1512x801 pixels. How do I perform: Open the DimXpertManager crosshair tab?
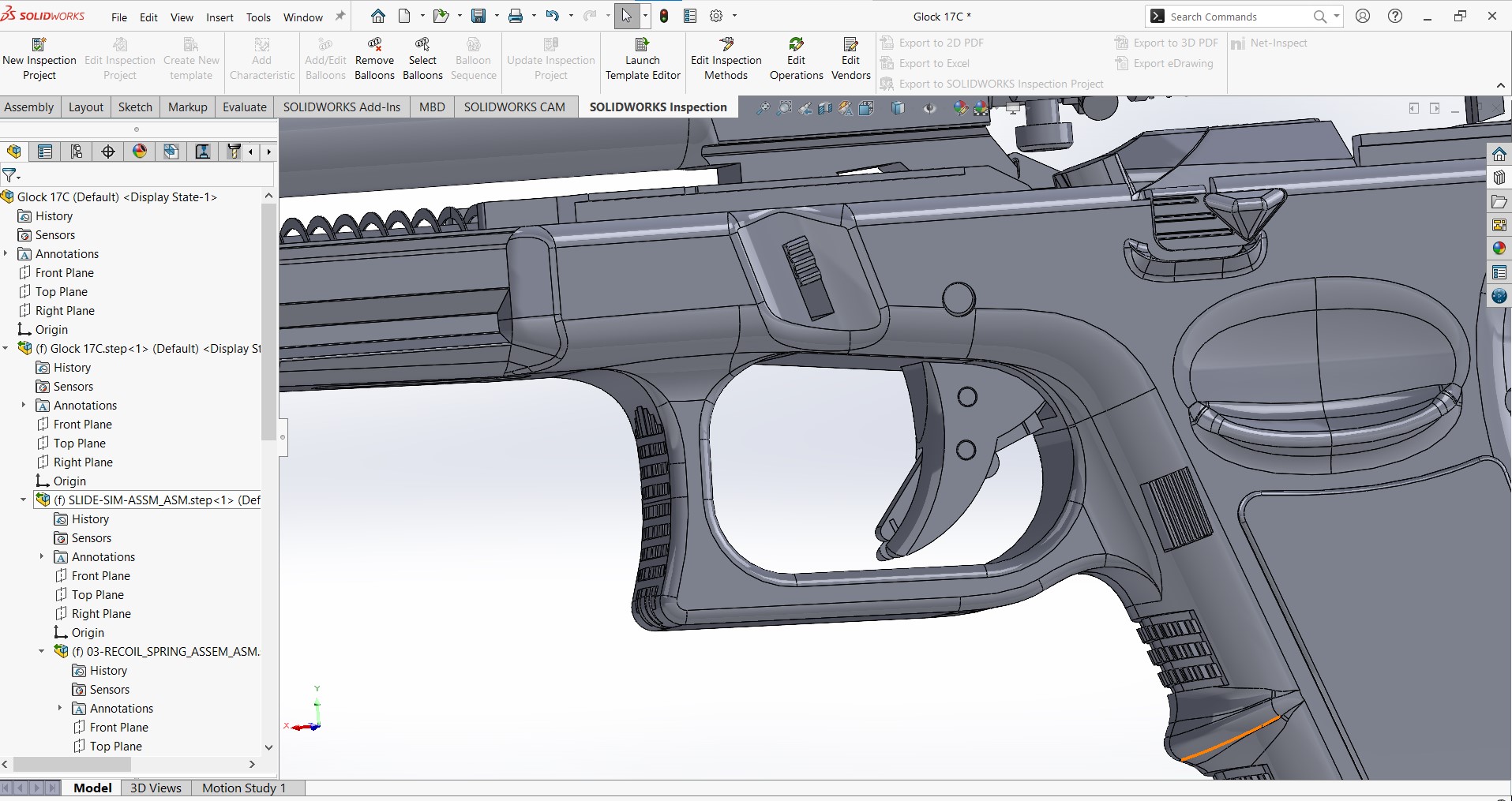point(108,152)
